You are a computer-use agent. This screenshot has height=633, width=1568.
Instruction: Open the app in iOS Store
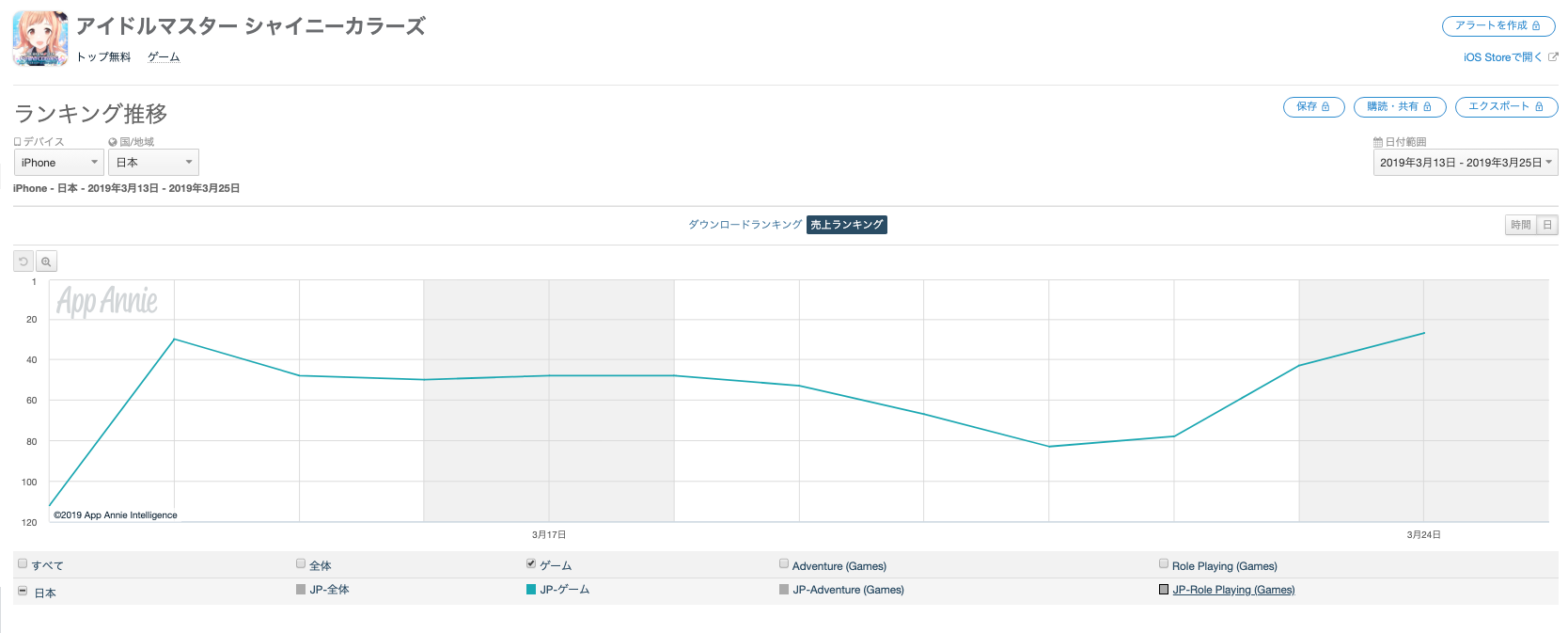tap(1502, 57)
